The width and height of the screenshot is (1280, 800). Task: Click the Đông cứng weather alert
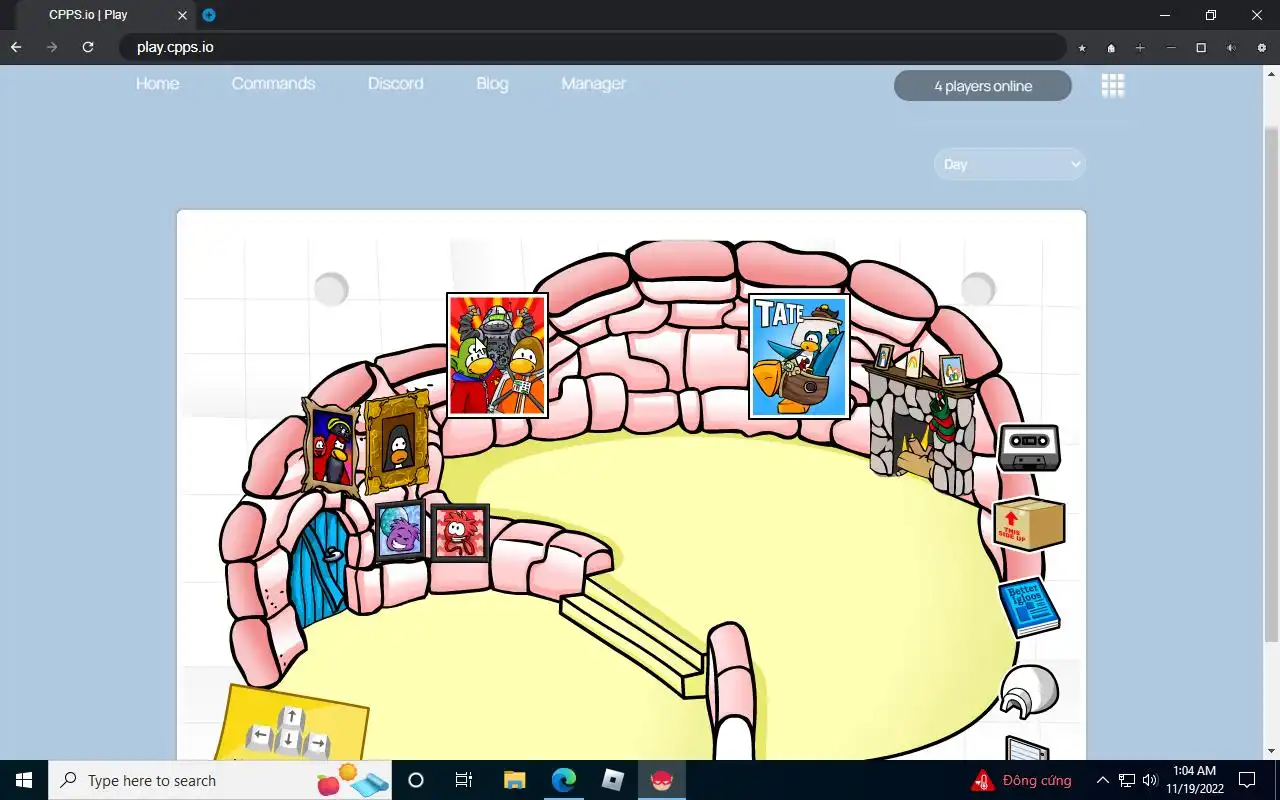point(1022,780)
